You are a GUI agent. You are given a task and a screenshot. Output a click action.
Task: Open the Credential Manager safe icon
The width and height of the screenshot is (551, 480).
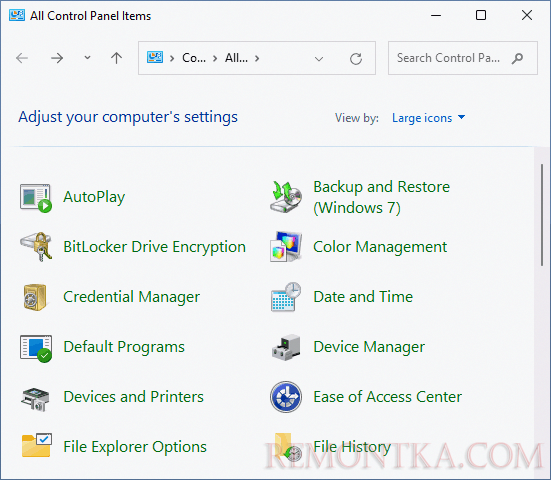click(x=35, y=297)
